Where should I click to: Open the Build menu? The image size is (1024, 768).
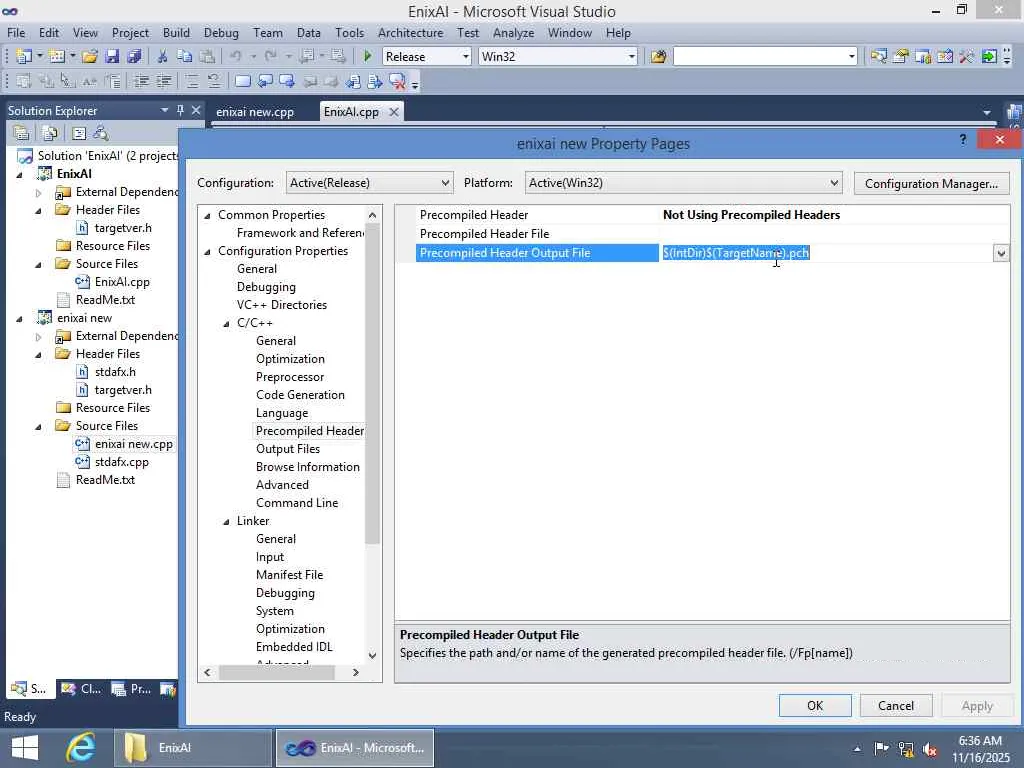pos(176,33)
